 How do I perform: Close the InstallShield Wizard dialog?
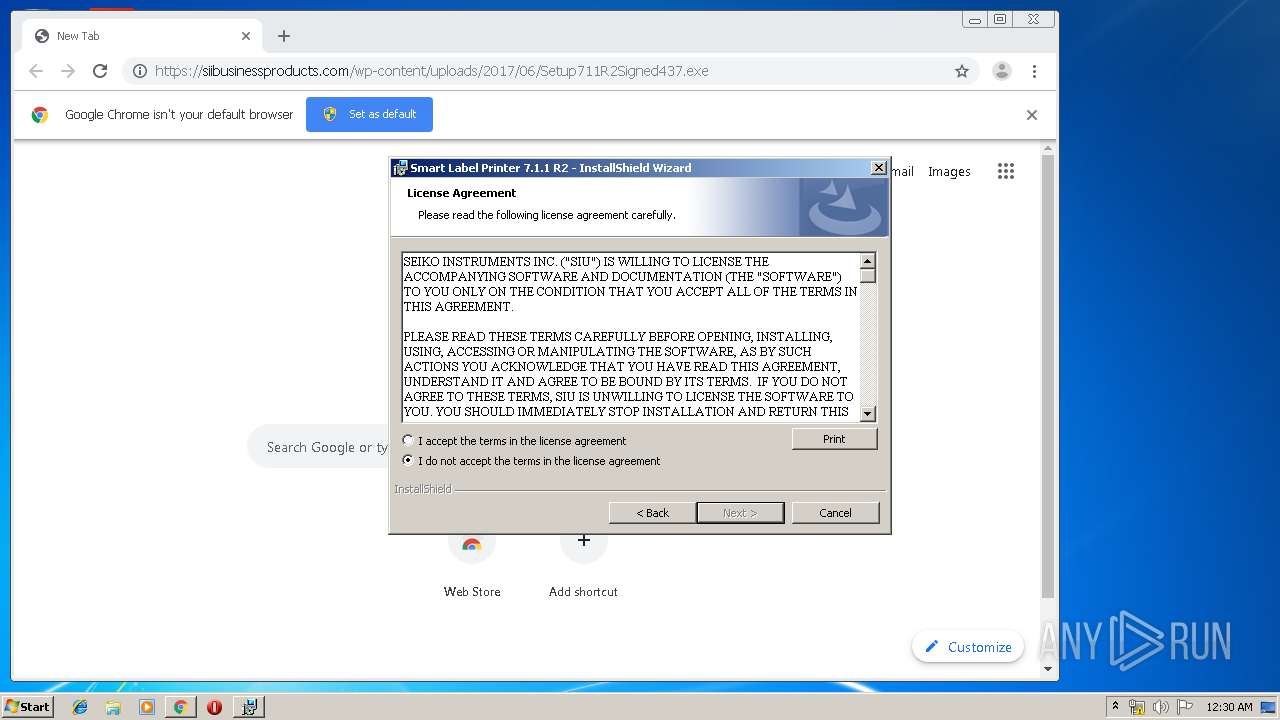pos(878,168)
